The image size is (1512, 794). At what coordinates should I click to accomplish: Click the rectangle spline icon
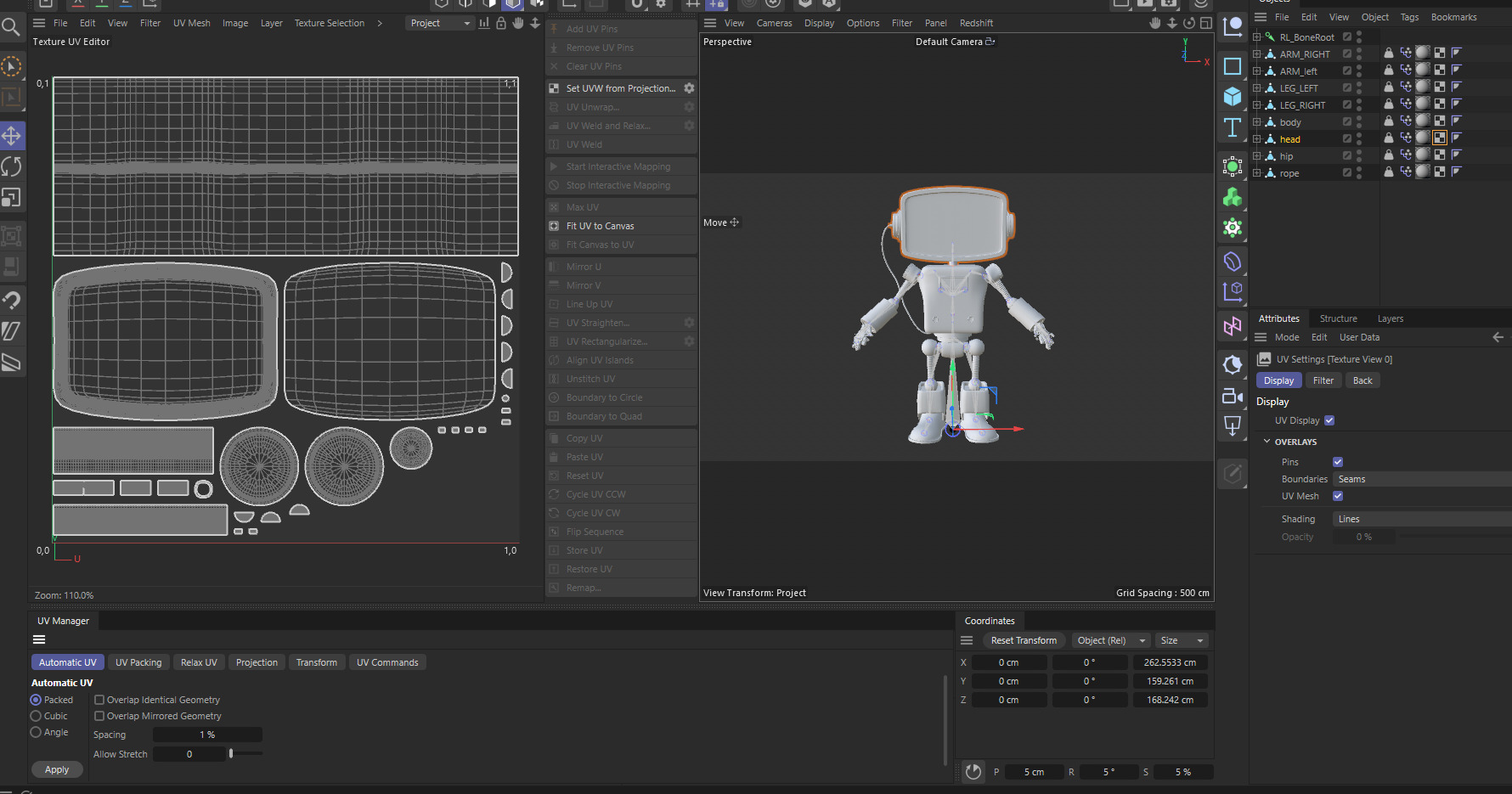[1233, 66]
